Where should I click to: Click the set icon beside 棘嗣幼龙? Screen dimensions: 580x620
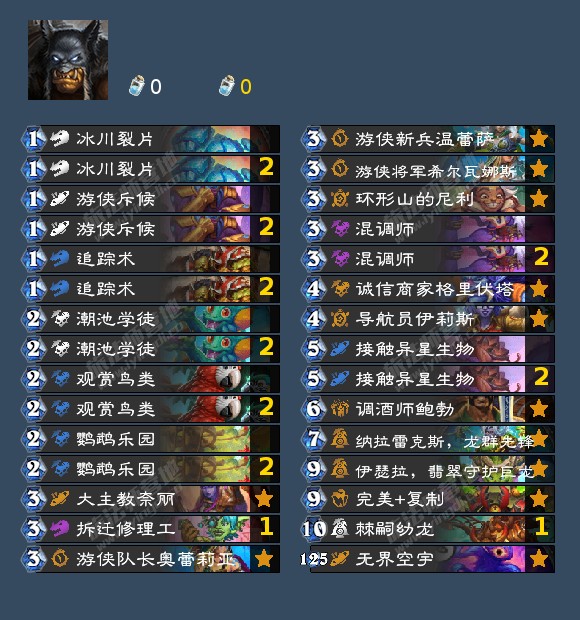340,529
